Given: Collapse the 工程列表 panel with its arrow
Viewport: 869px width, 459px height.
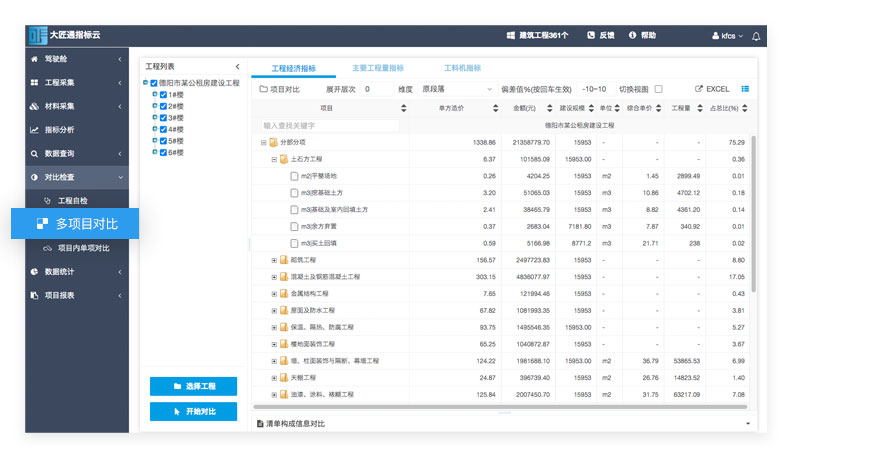Looking at the screenshot, I should pyautogui.click(x=238, y=67).
